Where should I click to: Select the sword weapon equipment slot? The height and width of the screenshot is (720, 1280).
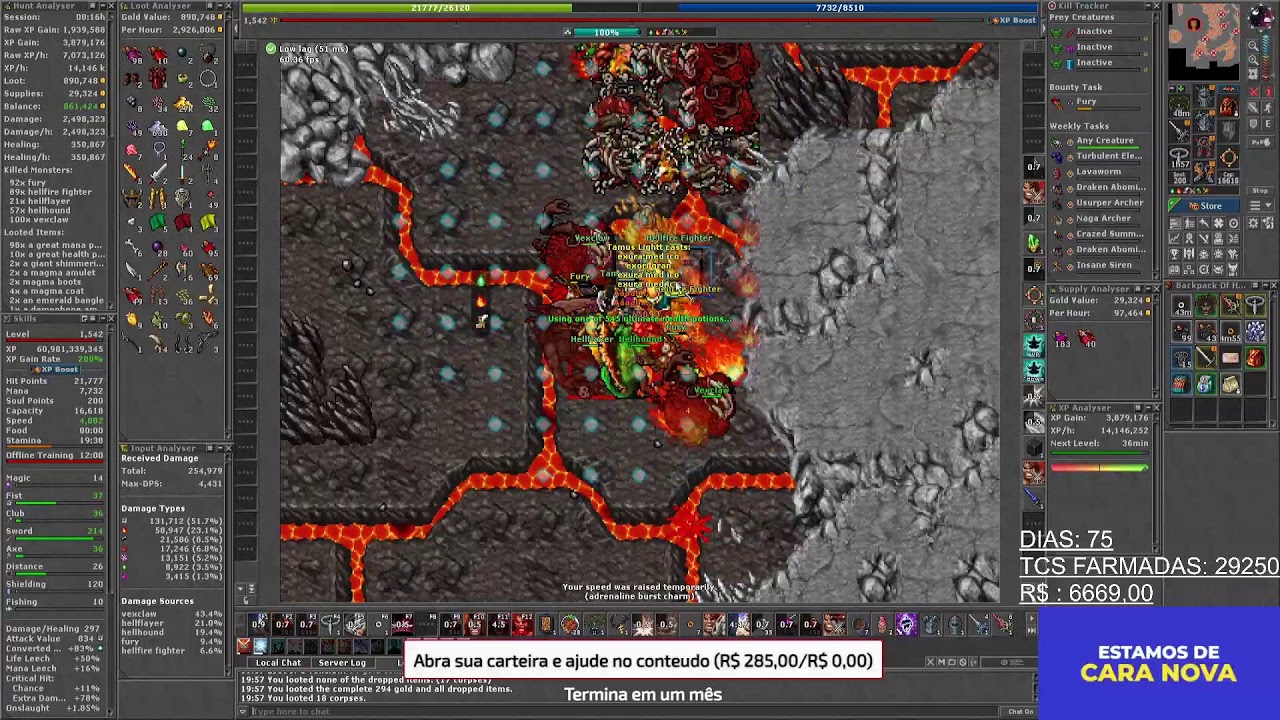pos(1179,131)
